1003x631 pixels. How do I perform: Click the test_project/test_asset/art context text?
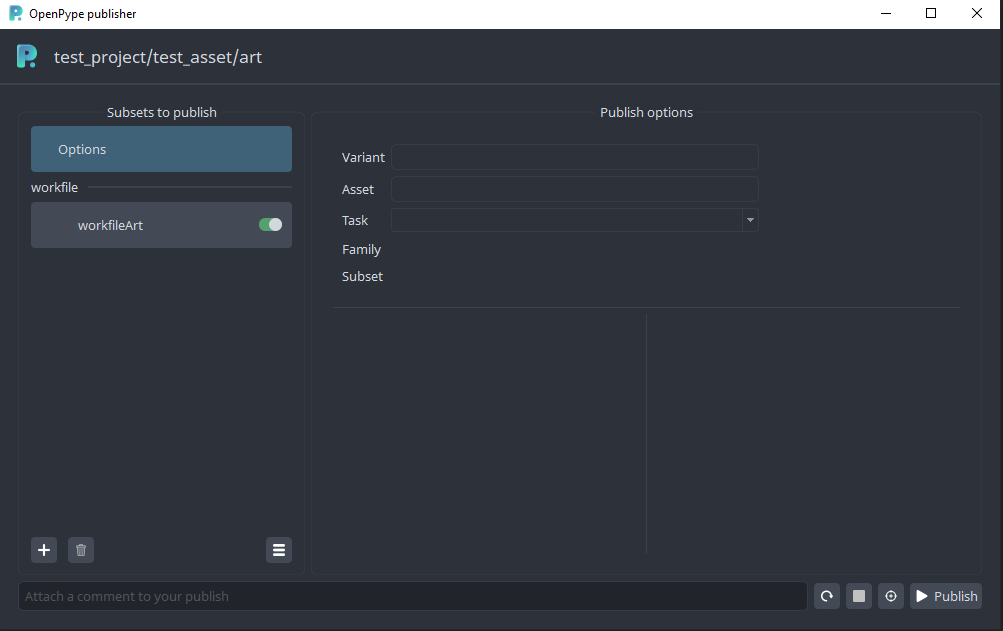tap(158, 57)
